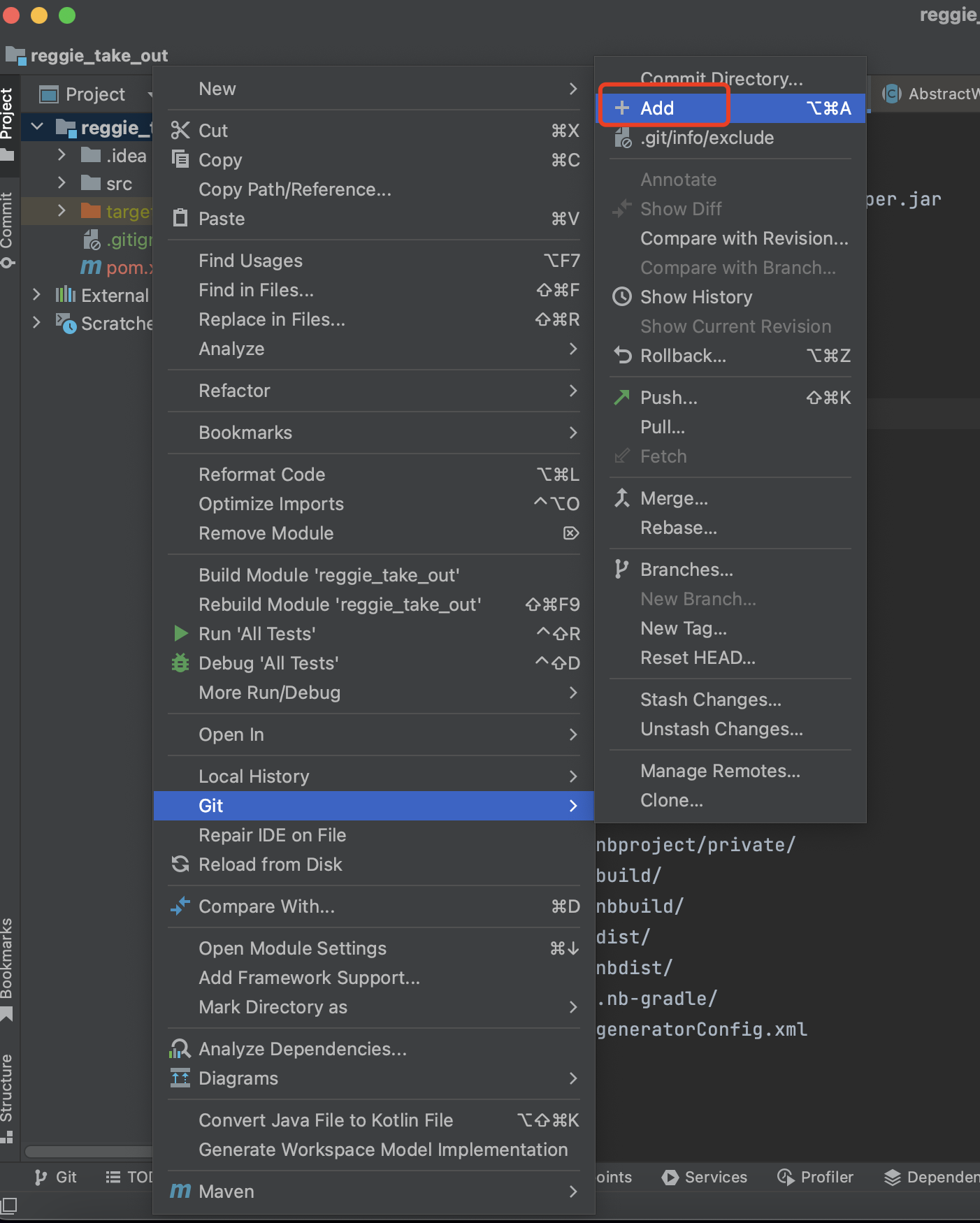980x1223 pixels.
Task: Click the Show History clock icon
Action: click(622, 297)
